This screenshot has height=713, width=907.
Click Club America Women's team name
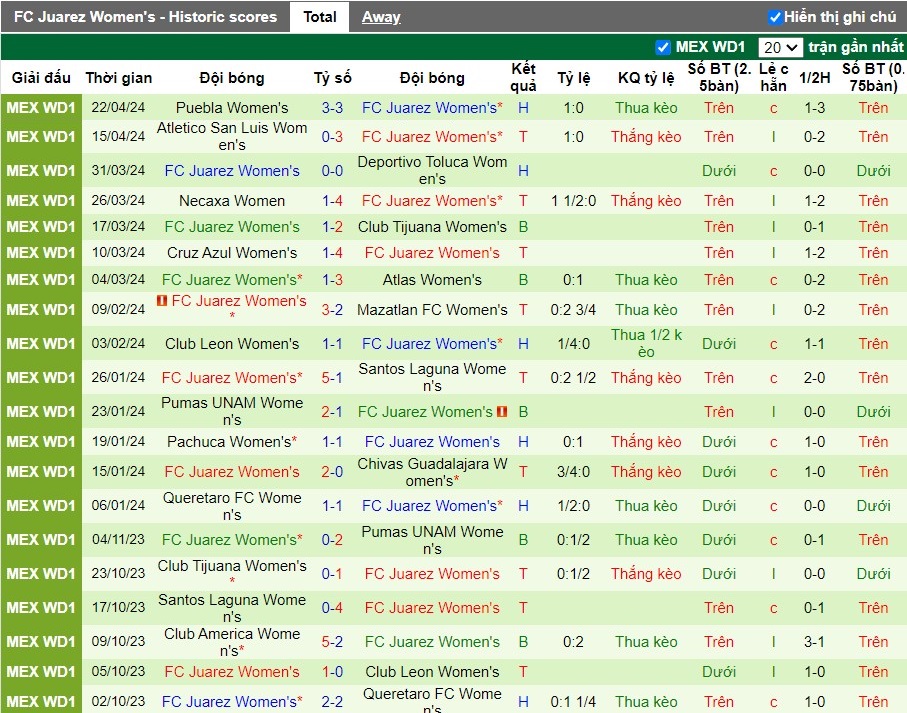[232, 642]
